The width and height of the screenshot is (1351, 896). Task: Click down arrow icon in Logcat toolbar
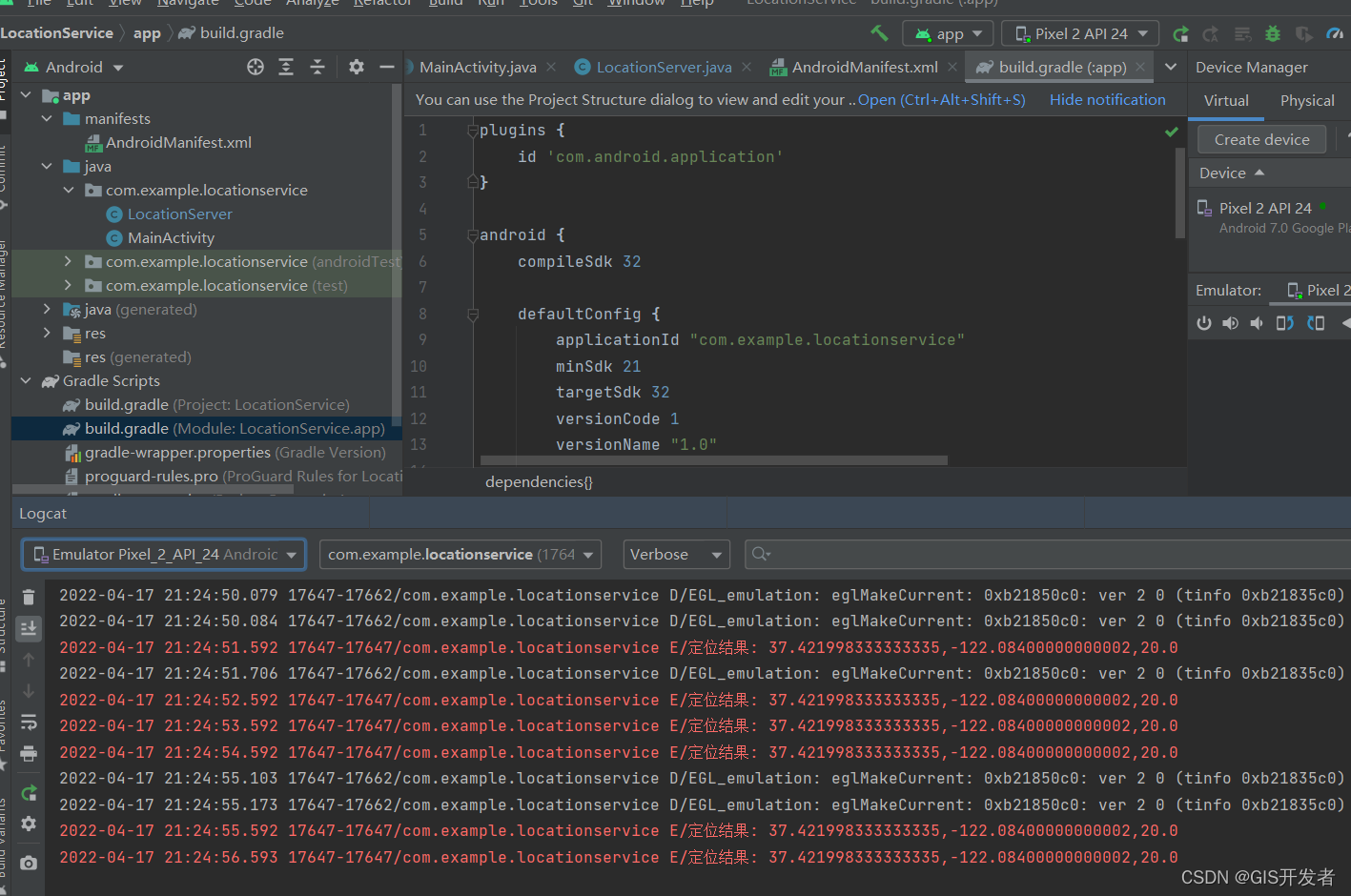[x=29, y=690]
